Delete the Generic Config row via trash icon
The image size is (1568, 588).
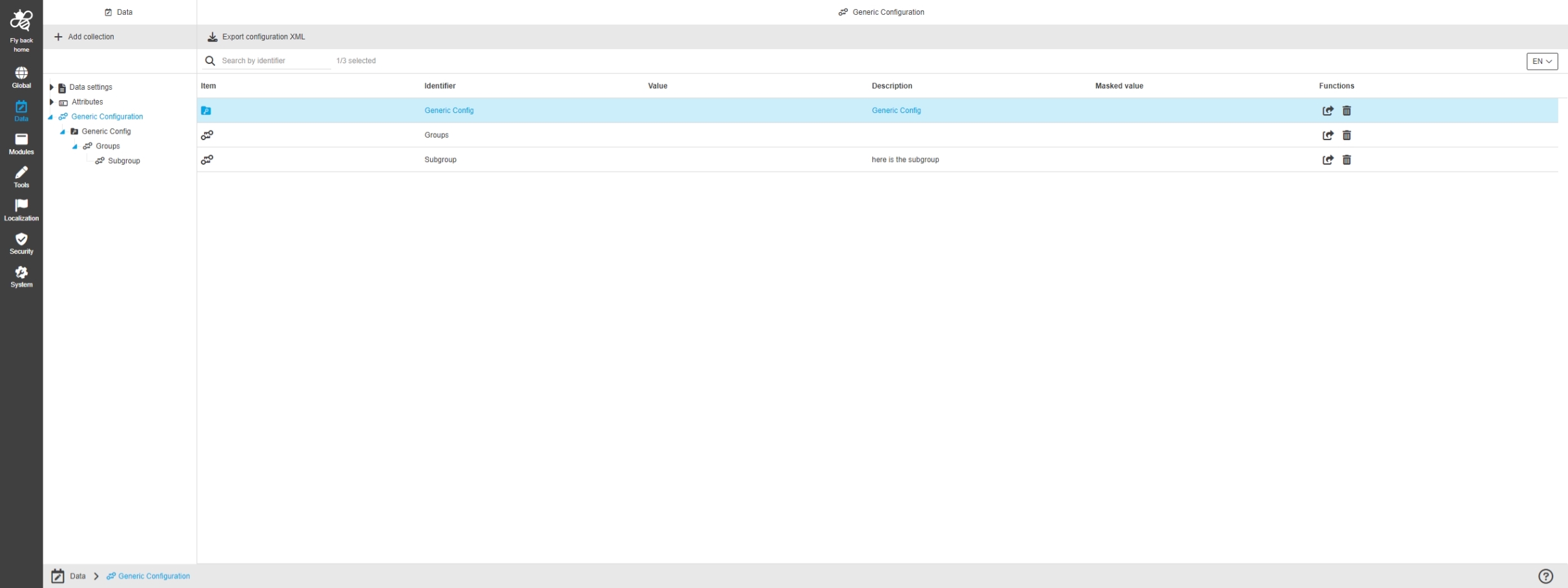point(1346,110)
